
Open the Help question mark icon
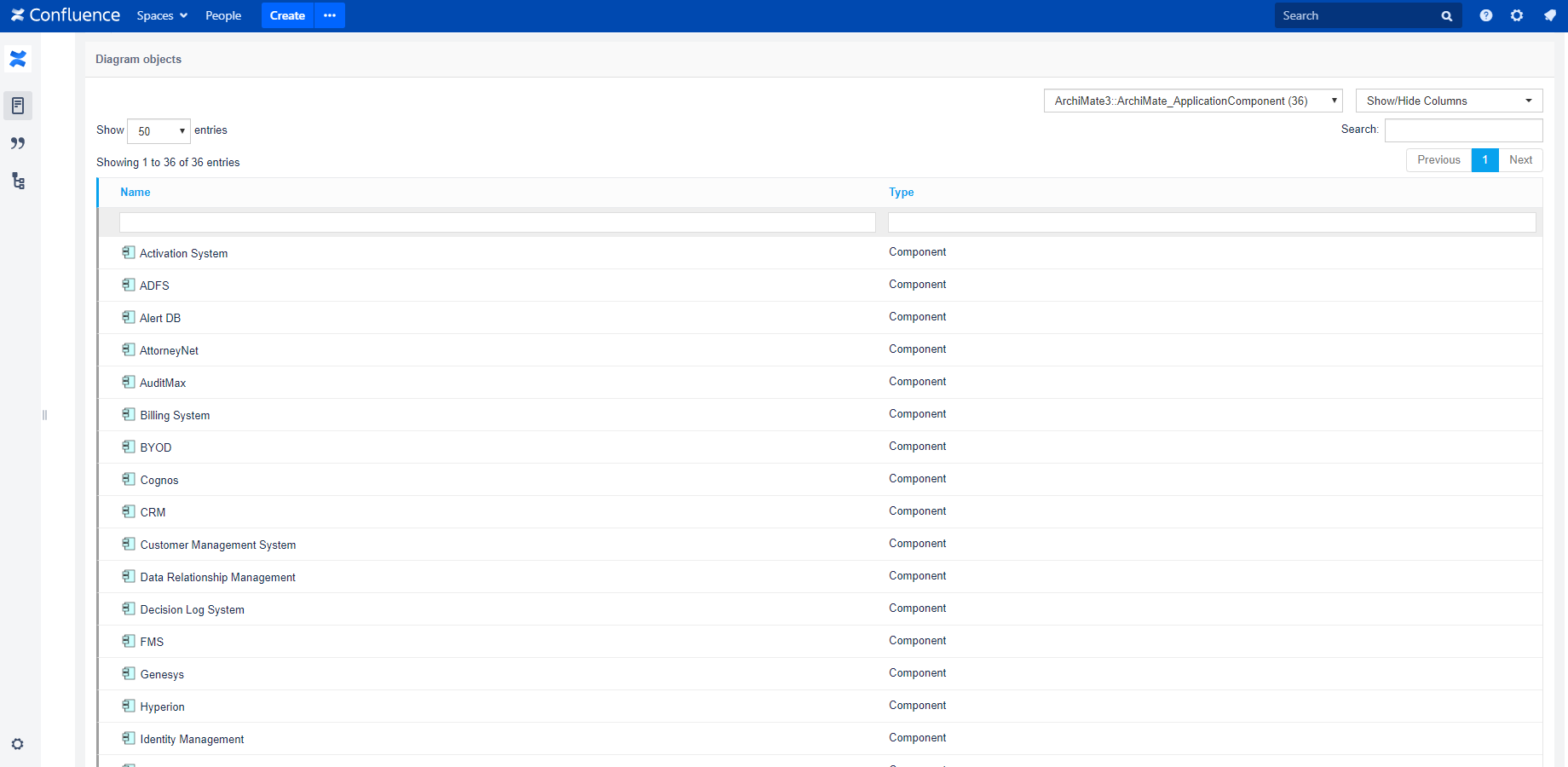(1485, 15)
